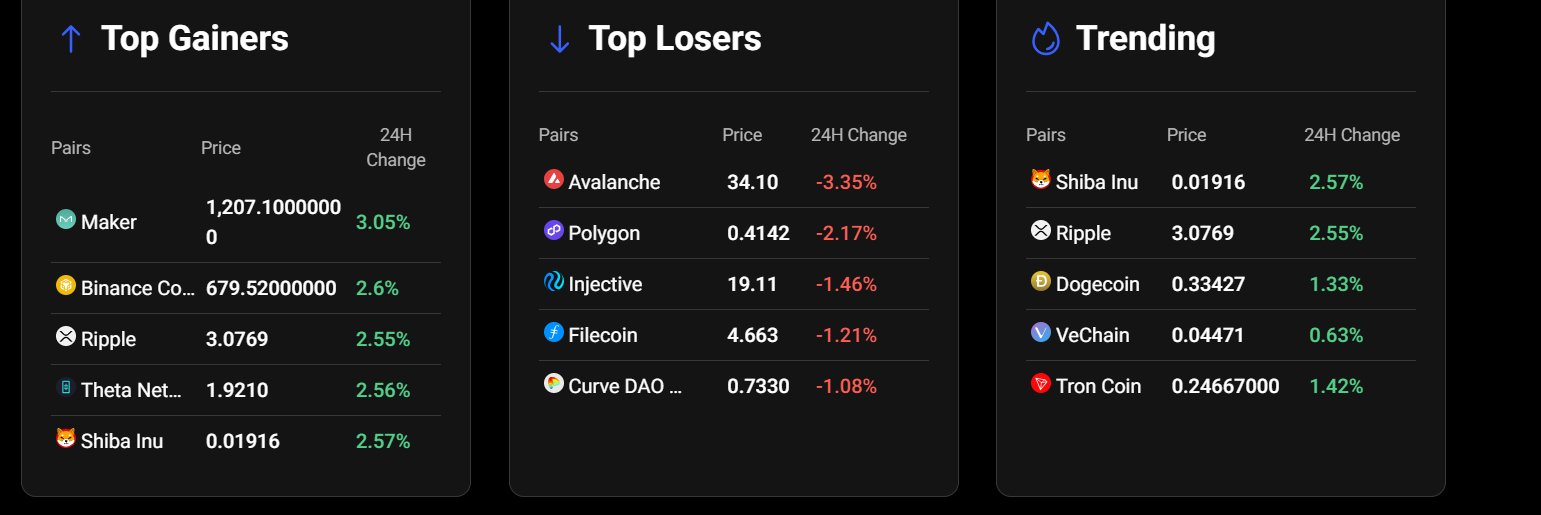1541x515 pixels.
Task: Click the Top Gainers heading
Action: (194, 39)
